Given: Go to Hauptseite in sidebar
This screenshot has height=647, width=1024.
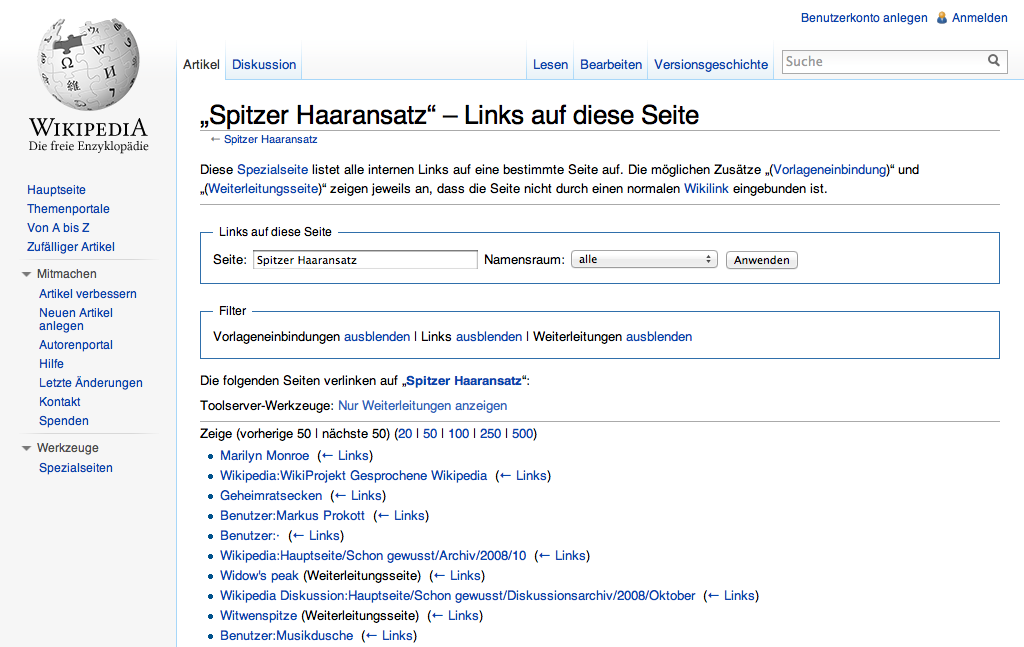Looking at the screenshot, I should (x=56, y=190).
